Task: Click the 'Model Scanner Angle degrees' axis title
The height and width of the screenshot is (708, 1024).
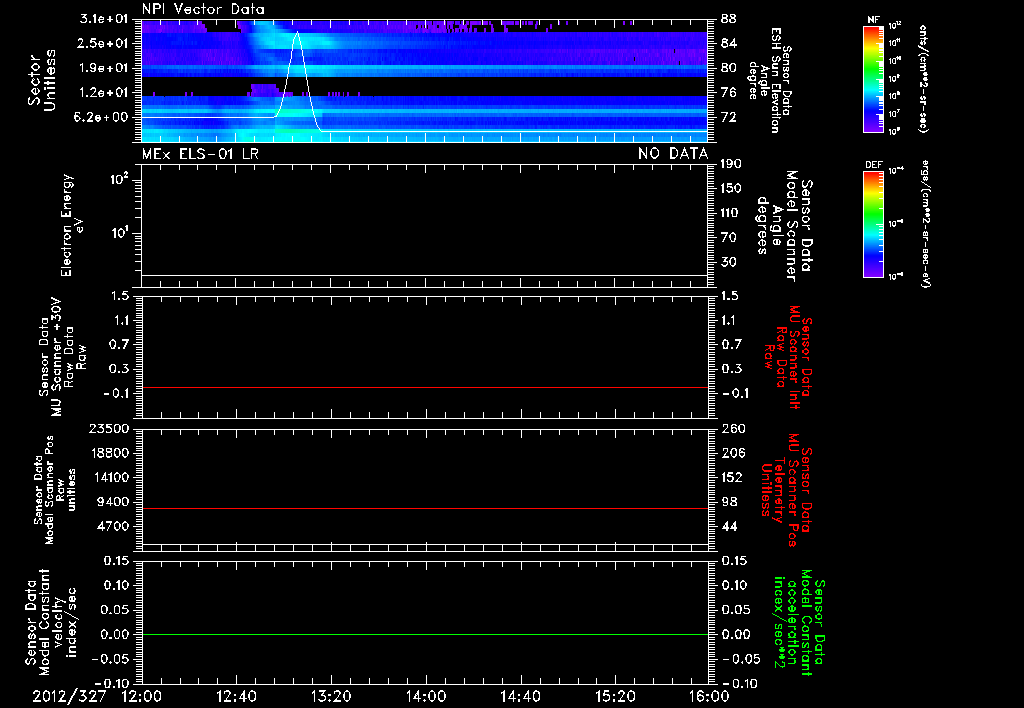Action: (785, 226)
